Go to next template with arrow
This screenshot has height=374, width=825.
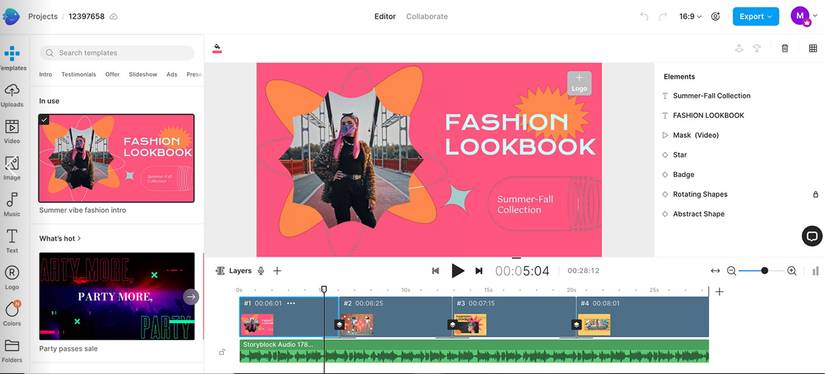click(191, 297)
